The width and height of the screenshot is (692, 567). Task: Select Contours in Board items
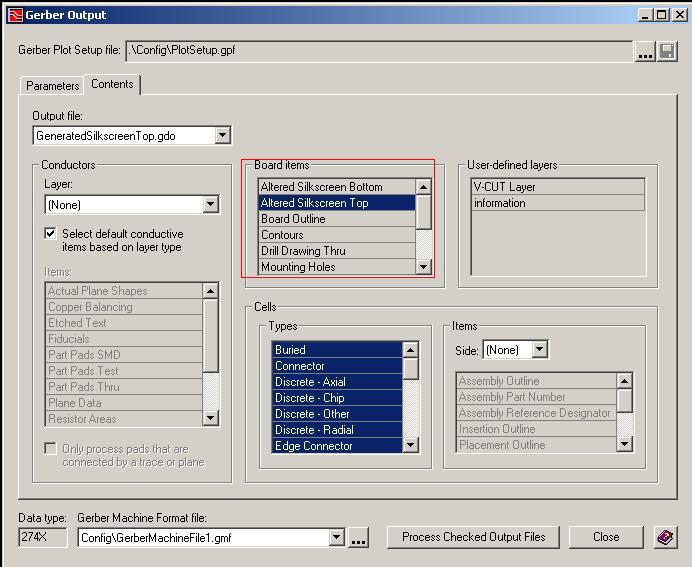click(x=337, y=235)
